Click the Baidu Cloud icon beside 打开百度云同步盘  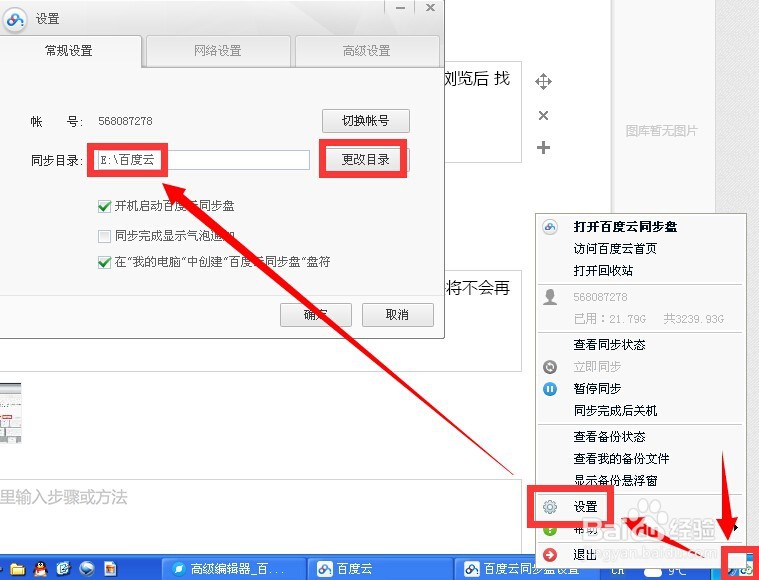(550, 227)
